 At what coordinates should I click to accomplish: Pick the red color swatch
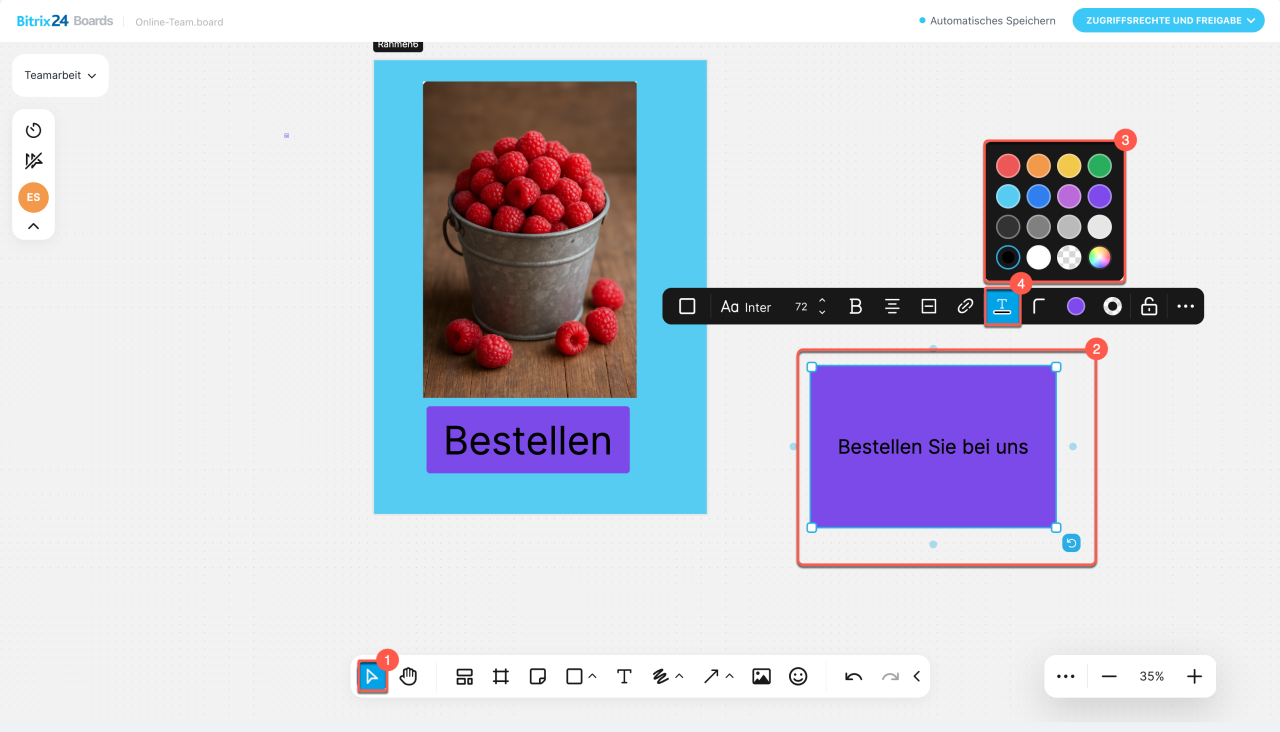point(1008,166)
